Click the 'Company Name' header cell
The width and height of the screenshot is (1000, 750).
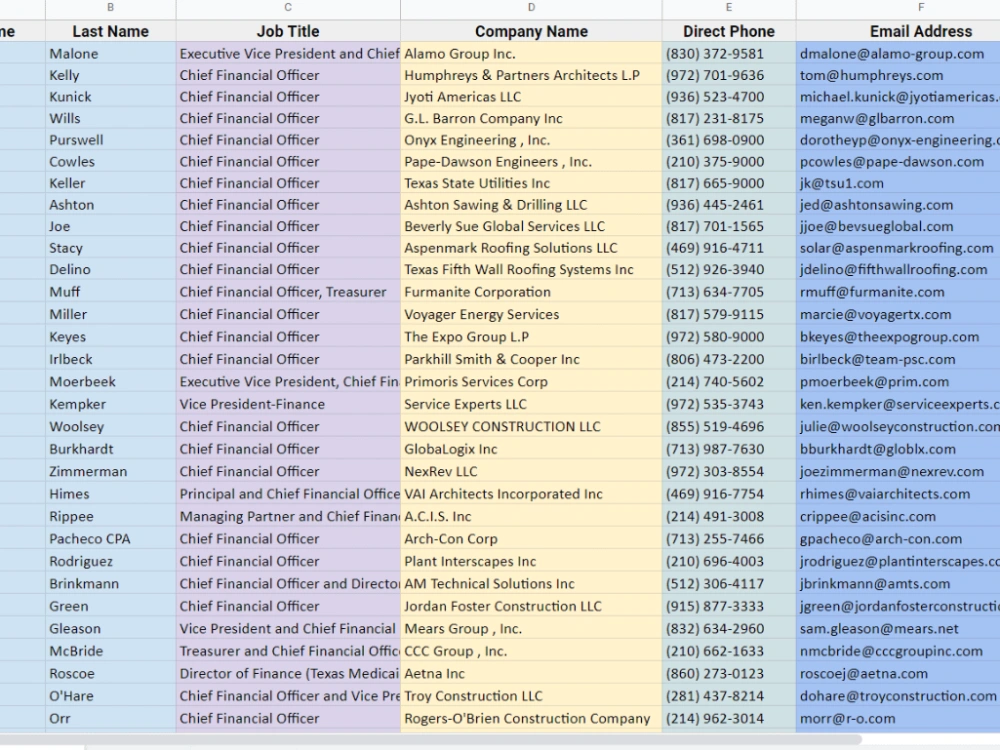point(531,31)
